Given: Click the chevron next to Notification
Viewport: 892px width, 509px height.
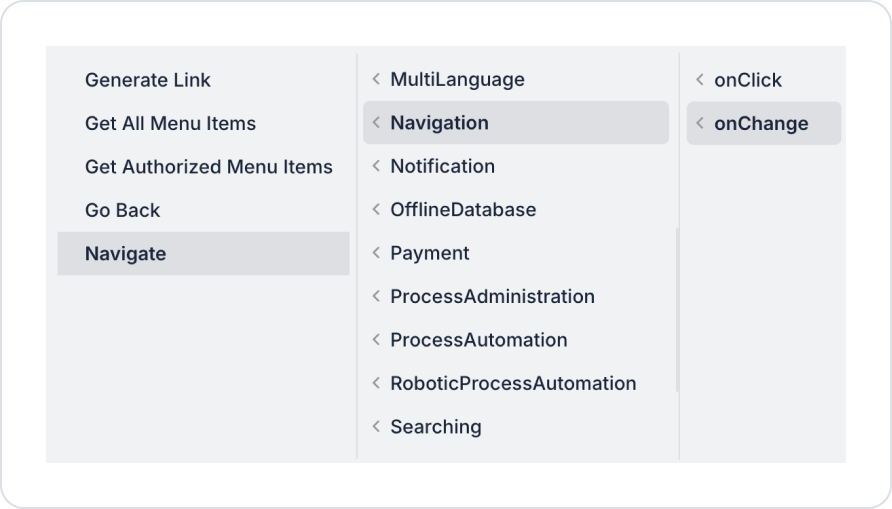Looking at the screenshot, I should [376, 167].
